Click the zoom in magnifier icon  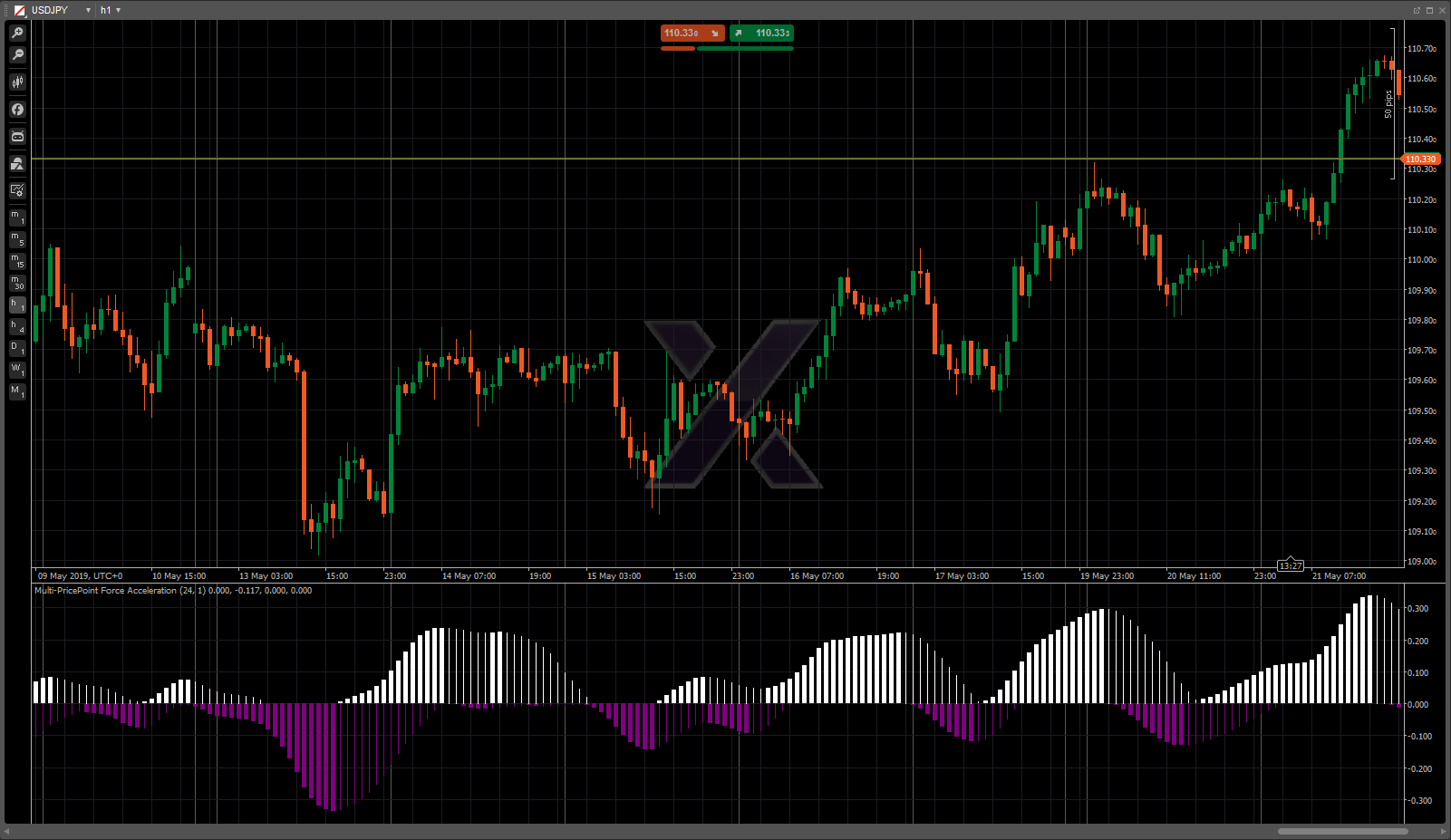pos(17,34)
